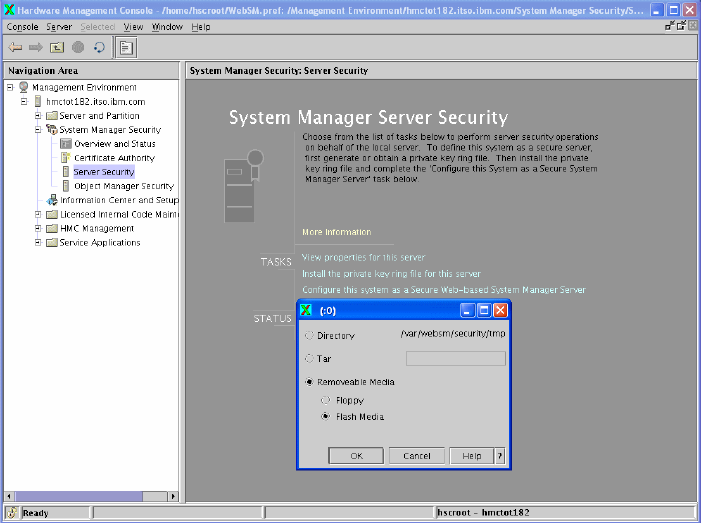Select Object Manager Security tree item
701x523 pixels.
pos(124,186)
